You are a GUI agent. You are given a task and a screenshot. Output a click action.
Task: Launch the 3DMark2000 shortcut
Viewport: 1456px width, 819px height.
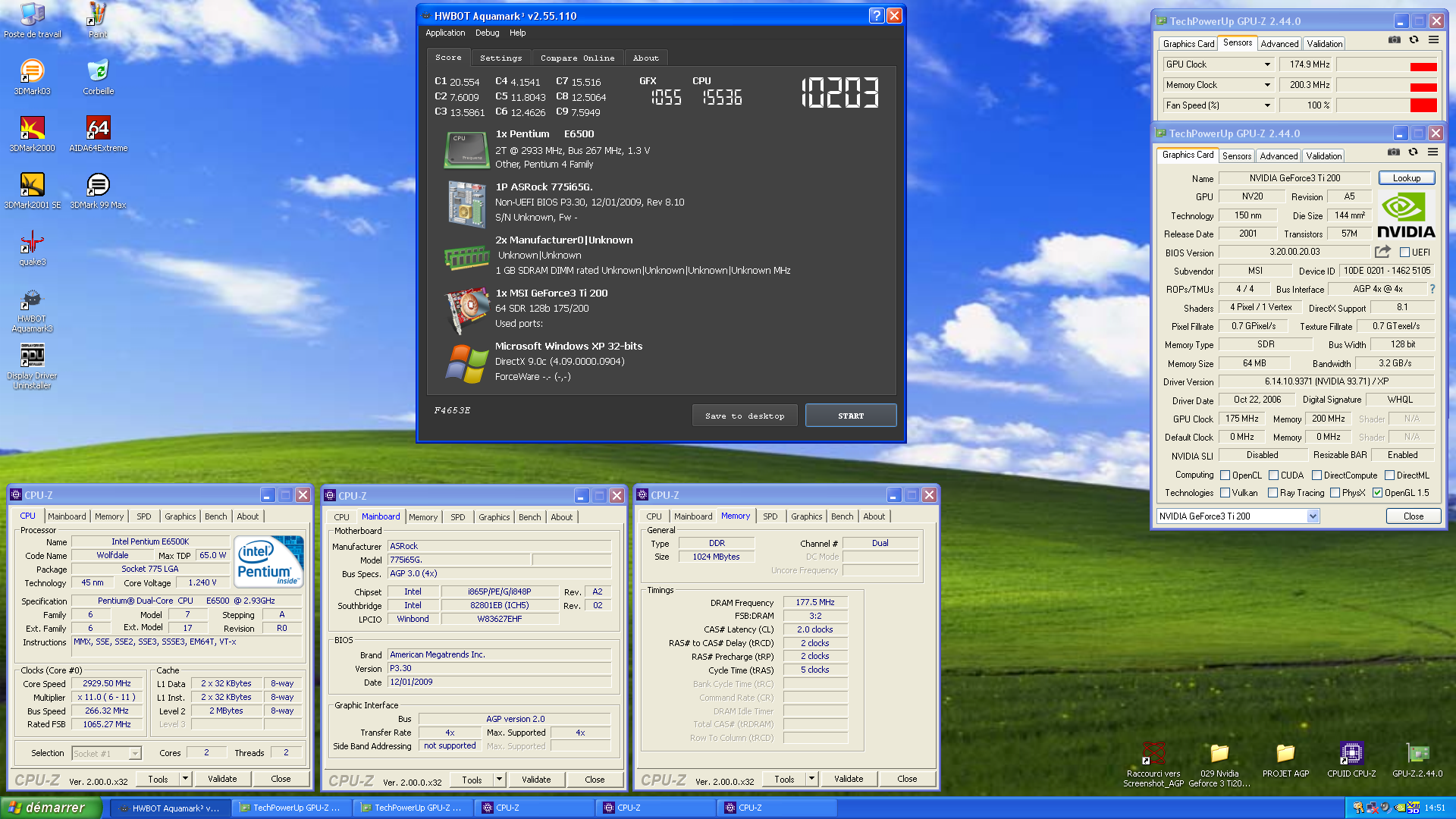pos(32,134)
